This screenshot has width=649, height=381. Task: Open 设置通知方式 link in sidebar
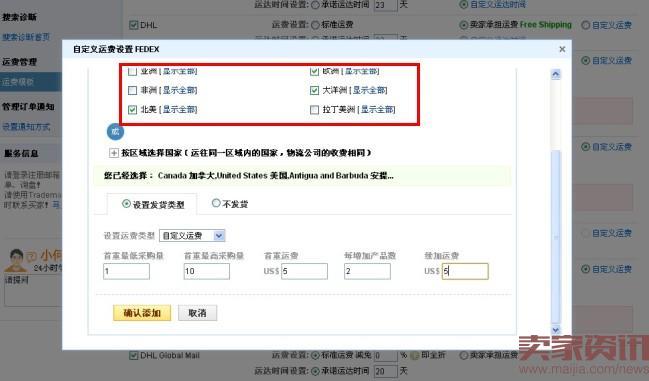(x=26, y=127)
